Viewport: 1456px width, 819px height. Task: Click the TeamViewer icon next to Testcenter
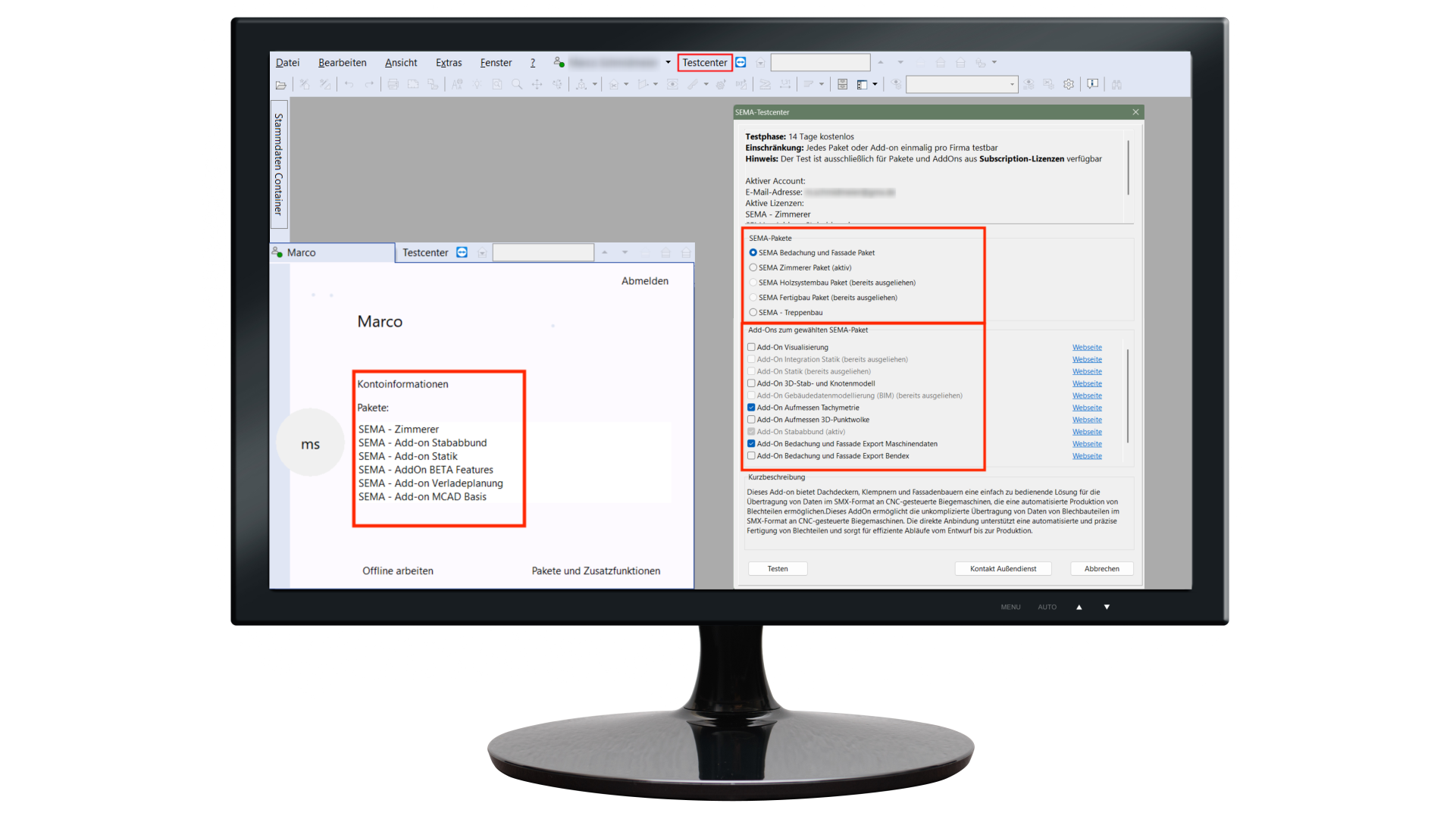pos(741,63)
